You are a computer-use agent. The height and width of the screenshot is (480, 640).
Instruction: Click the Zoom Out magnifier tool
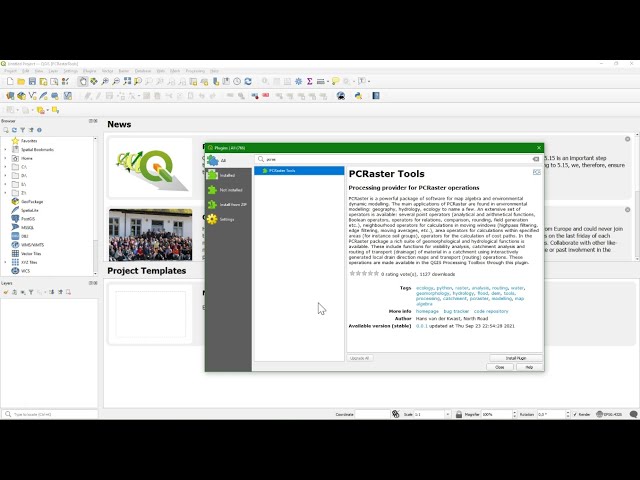pos(116,82)
